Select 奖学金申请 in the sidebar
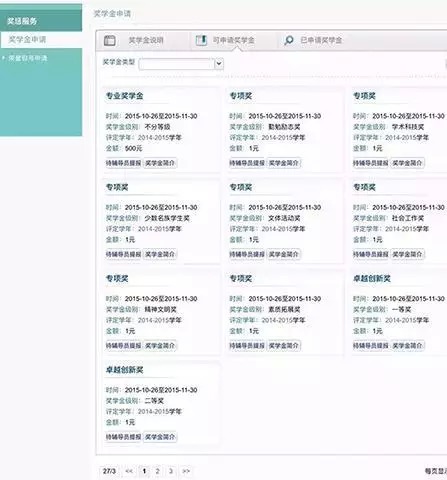 27,39
